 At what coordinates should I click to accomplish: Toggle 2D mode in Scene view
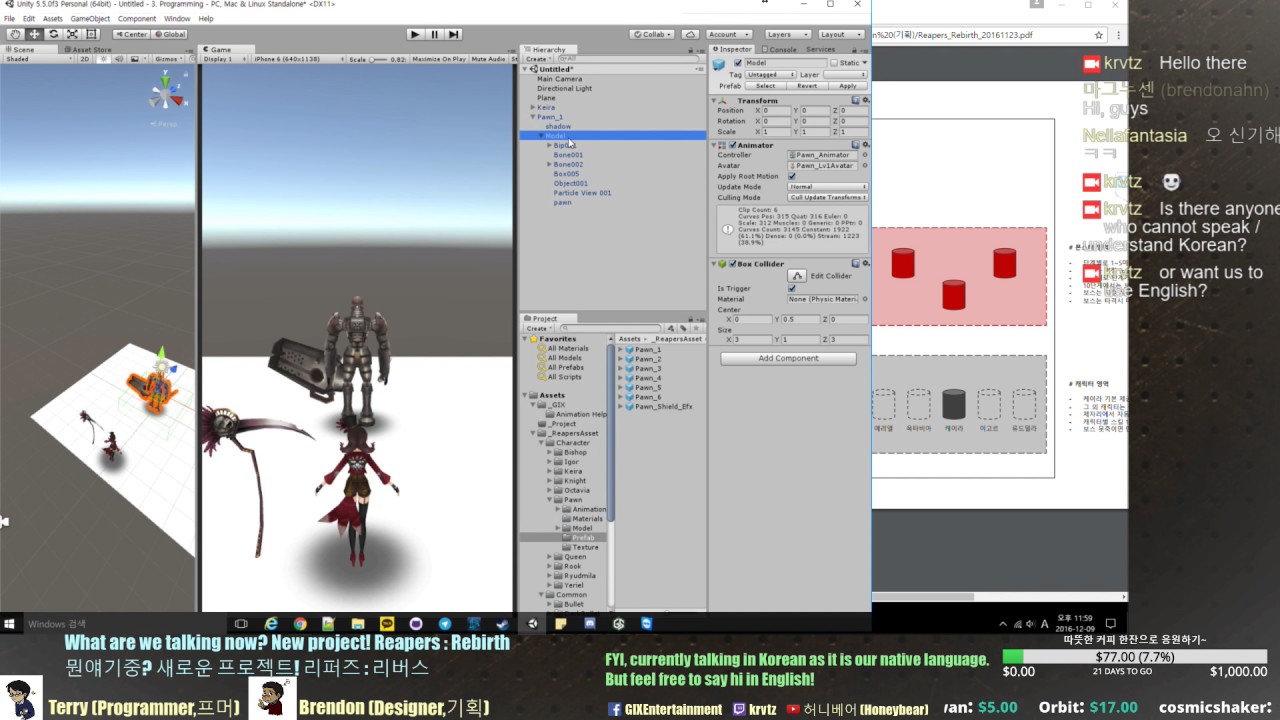(x=85, y=59)
